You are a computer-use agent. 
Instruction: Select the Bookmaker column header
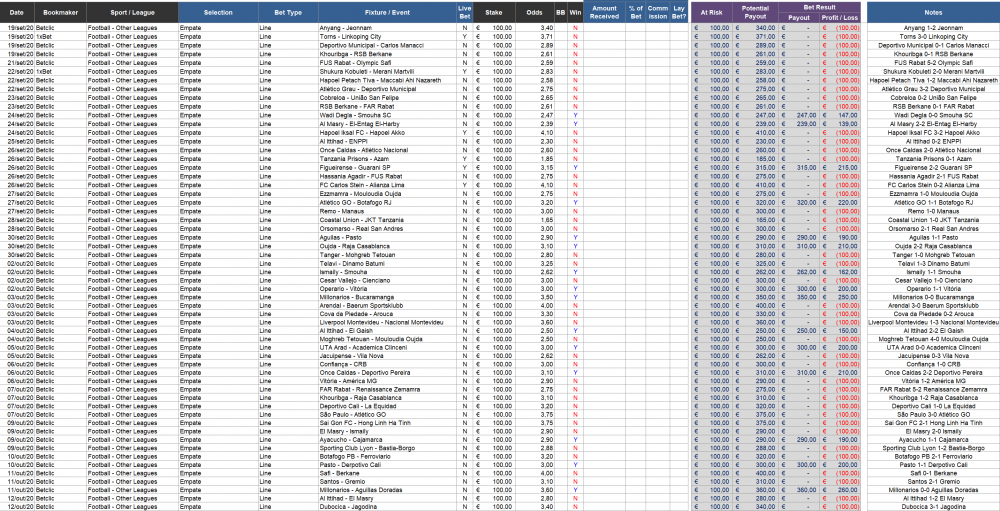click(x=61, y=12)
